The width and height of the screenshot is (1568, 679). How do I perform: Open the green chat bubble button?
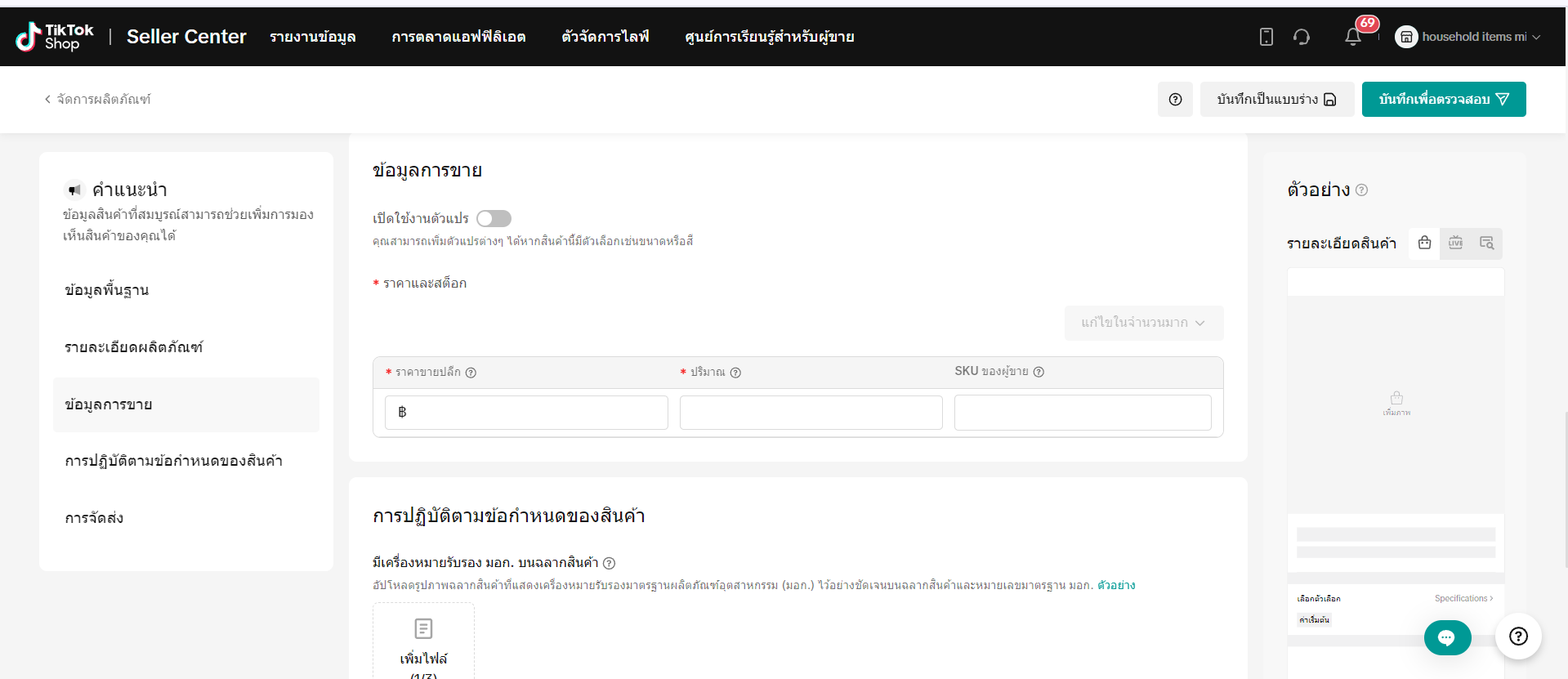[x=1447, y=637]
